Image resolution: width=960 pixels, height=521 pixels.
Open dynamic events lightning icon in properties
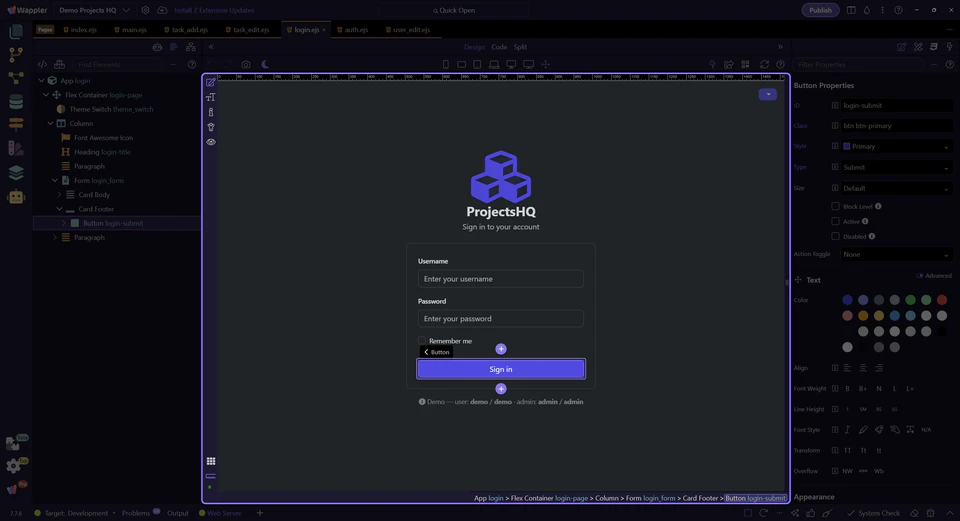[x=950, y=47]
